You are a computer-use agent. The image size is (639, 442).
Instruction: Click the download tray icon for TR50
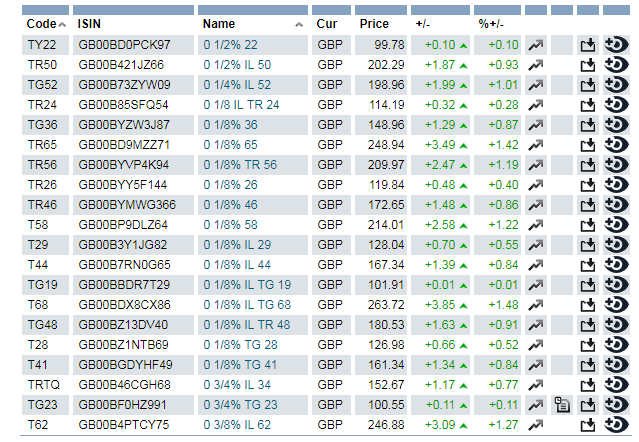587,65
